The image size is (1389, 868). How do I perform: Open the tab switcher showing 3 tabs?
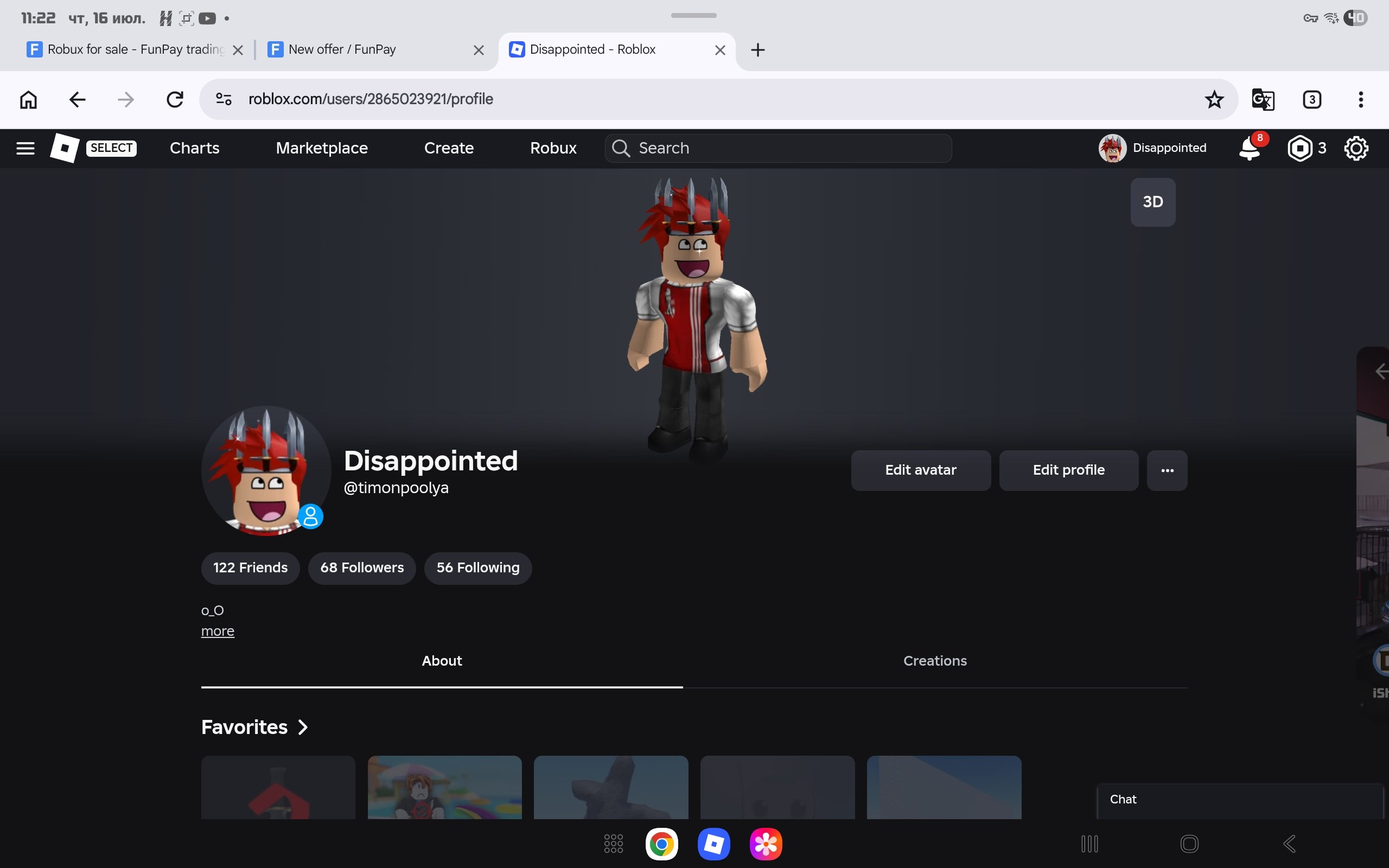(1311, 99)
